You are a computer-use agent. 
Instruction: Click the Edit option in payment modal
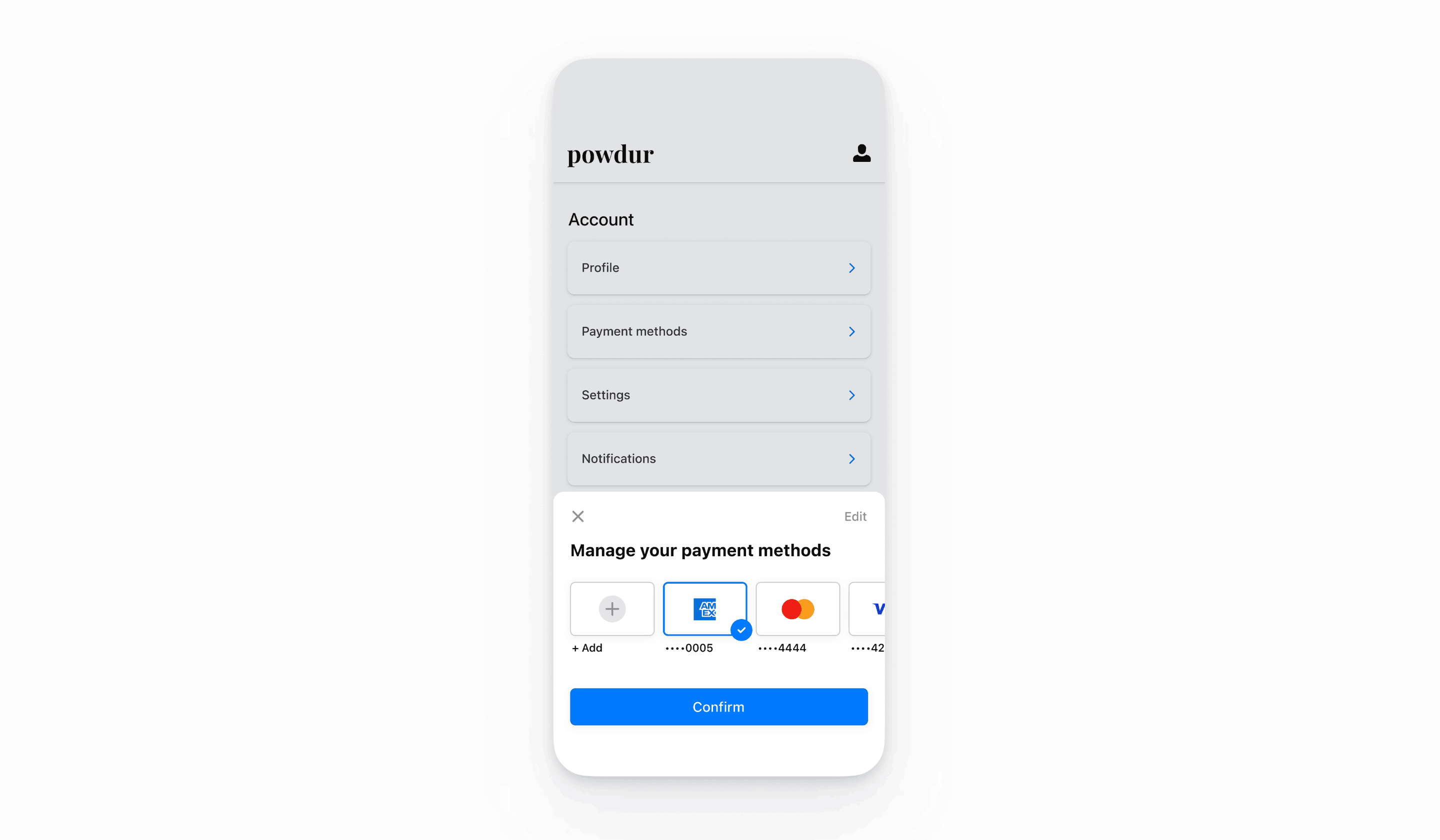(x=856, y=516)
